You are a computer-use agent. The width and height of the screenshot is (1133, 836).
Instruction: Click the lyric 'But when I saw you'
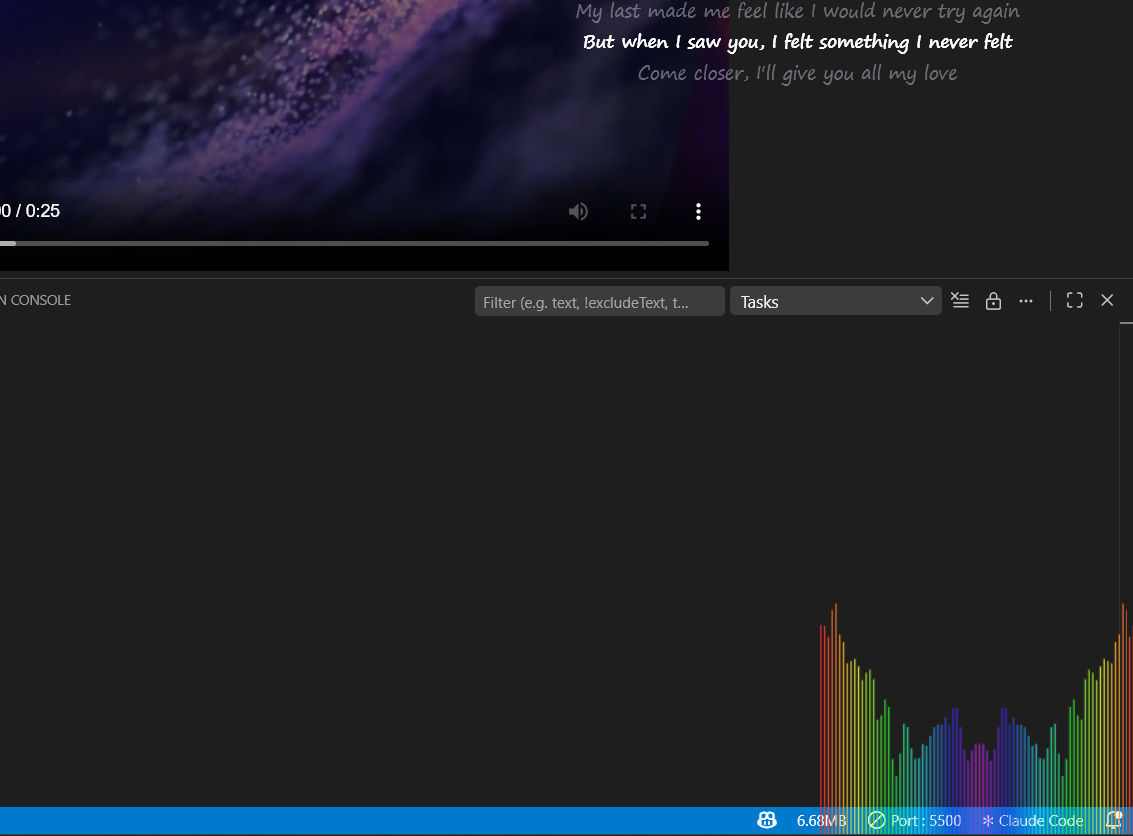(x=797, y=42)
